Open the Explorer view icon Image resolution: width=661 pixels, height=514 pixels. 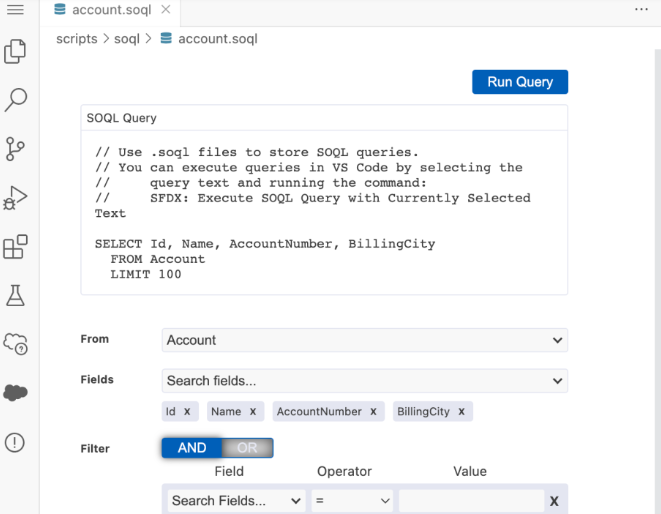pyautogui.click(x=15, y=51)
